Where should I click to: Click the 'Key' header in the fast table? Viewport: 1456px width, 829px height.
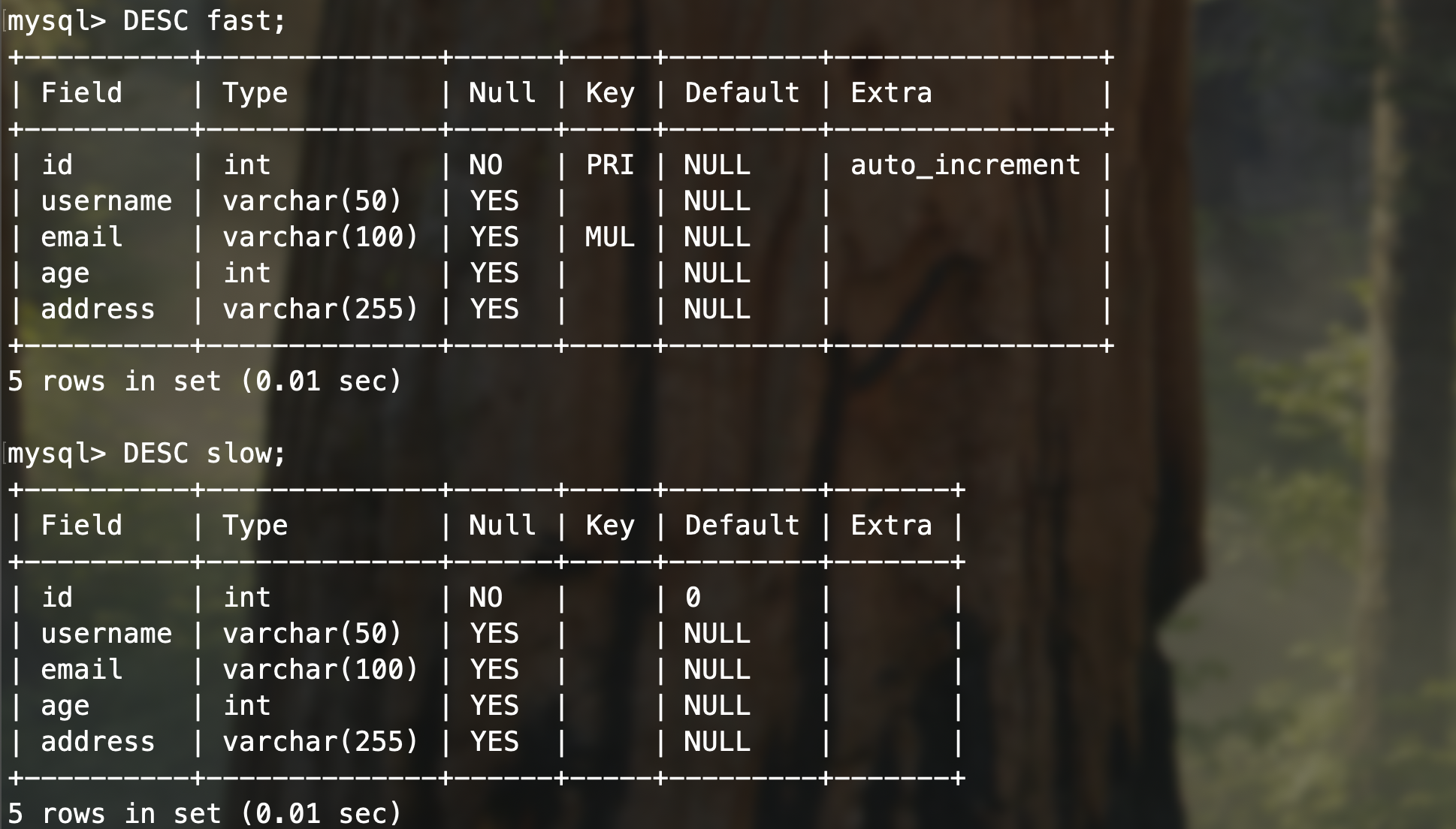coord(610,93)
